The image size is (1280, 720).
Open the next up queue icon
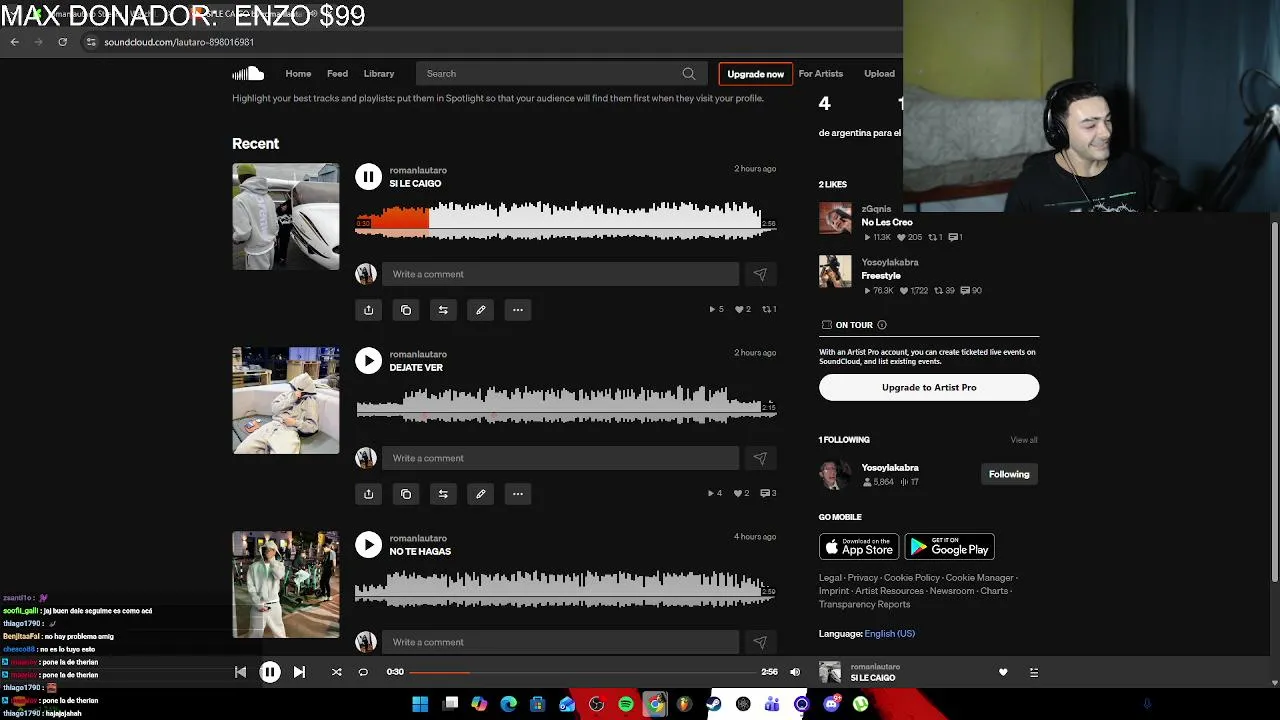pyautogui.click(x=1033, y=672)
